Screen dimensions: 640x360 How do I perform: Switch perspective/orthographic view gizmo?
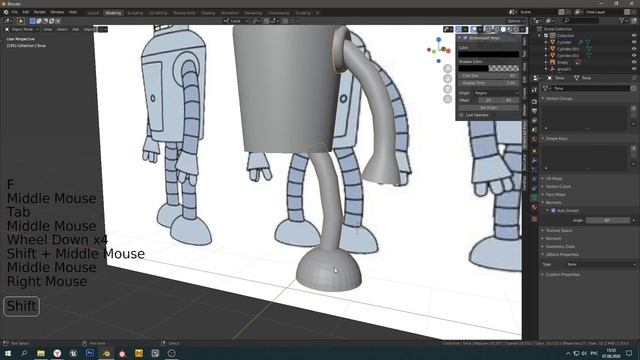[447, 99]
